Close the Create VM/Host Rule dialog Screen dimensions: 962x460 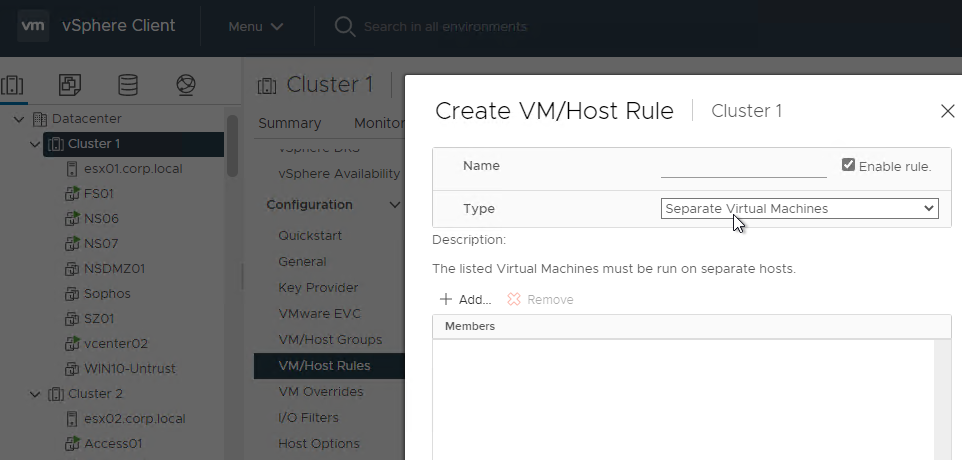coord(947,111)
